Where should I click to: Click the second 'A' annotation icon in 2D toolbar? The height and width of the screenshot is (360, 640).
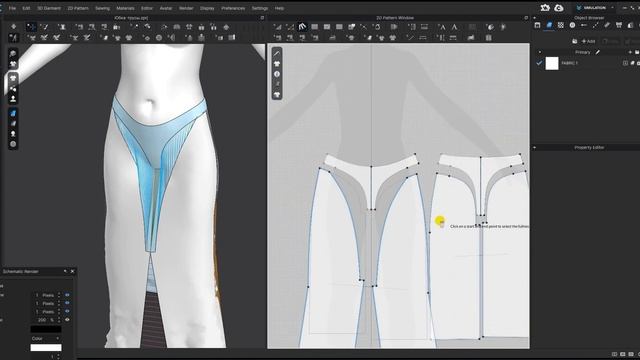tap(454, 27)
